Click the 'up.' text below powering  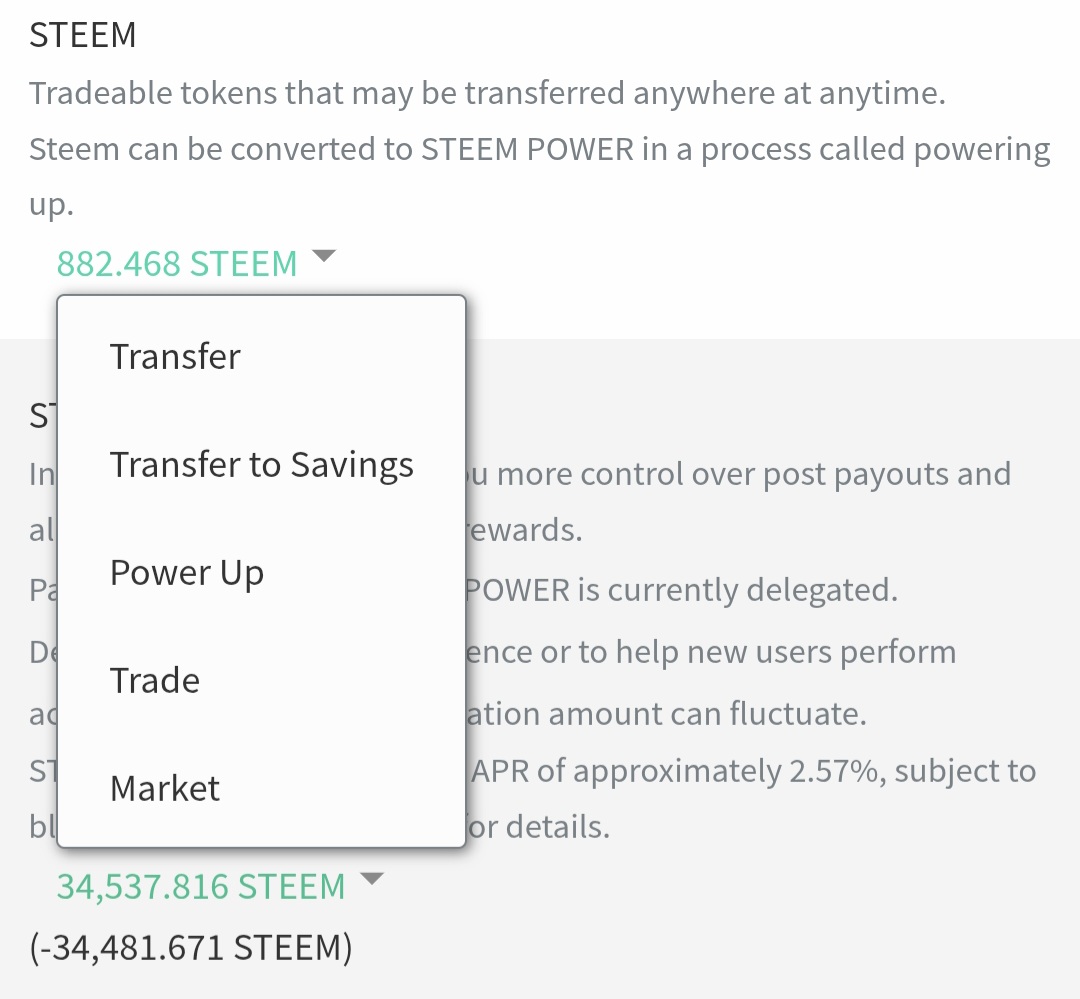[x=51, y=206]
